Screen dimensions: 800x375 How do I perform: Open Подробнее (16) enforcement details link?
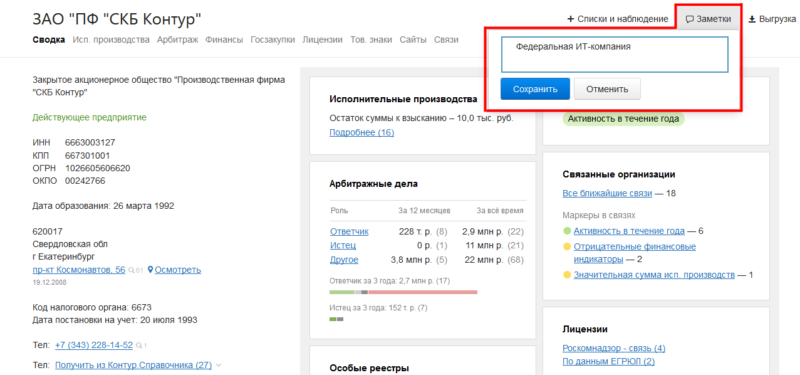[362, 133]
